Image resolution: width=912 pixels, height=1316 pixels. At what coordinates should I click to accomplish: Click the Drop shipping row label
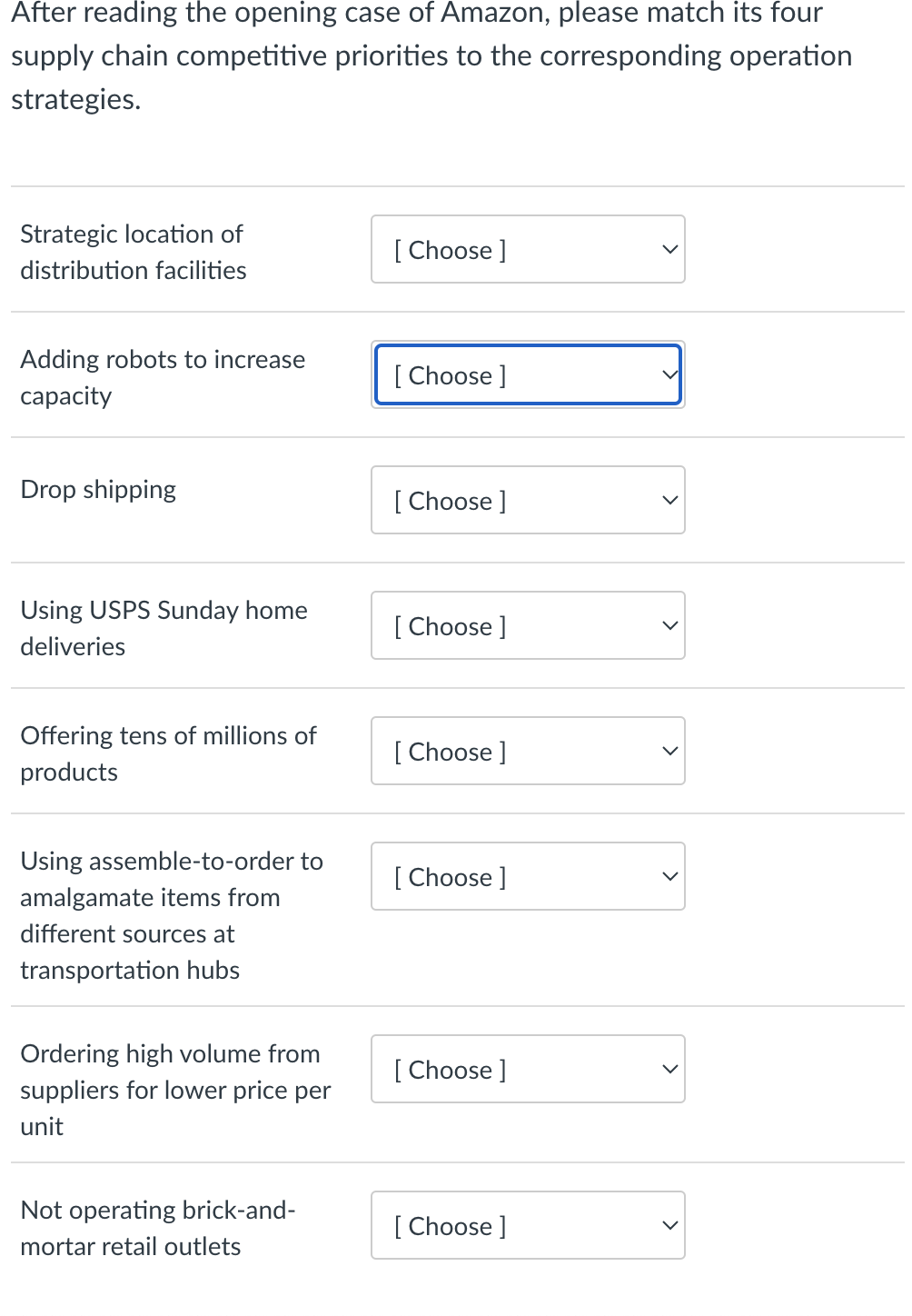(97, 489)
